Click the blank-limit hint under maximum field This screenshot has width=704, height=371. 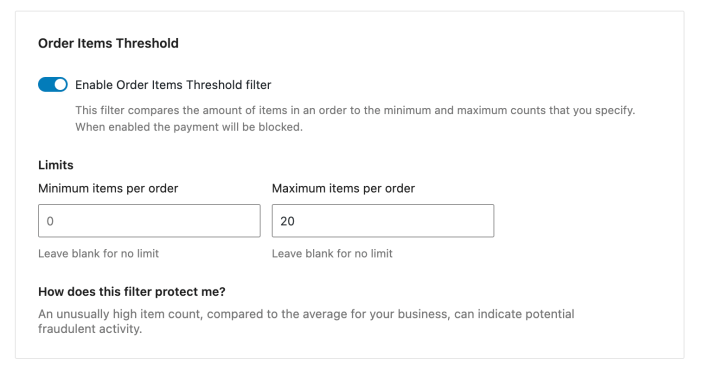coord(332,253)
